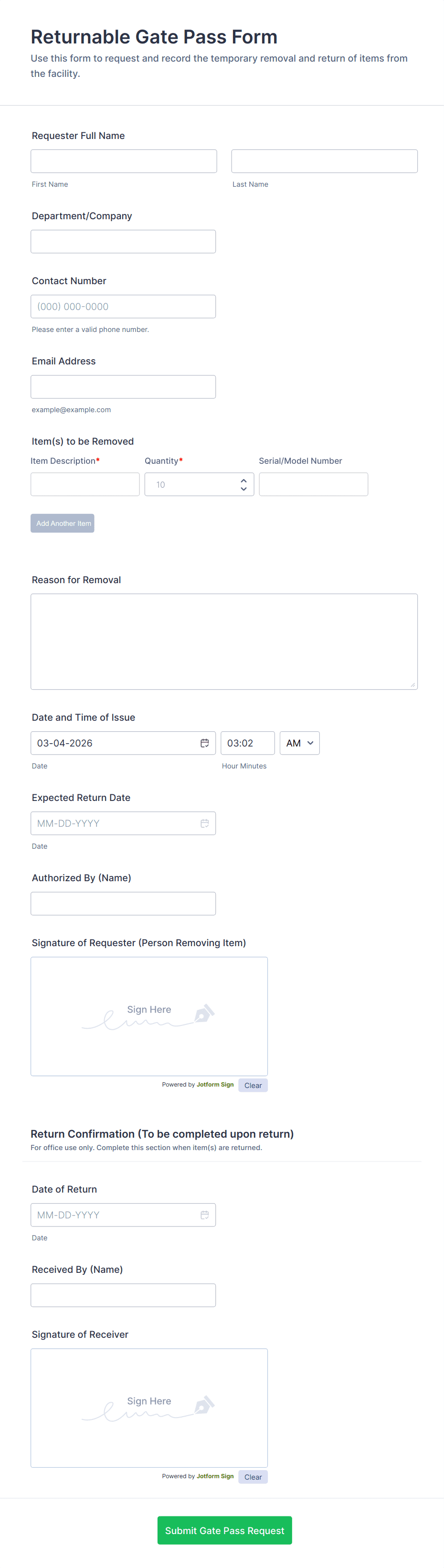Sign in the Requester signature pad
444x1568 pixels.
(x=149, y=1016)
